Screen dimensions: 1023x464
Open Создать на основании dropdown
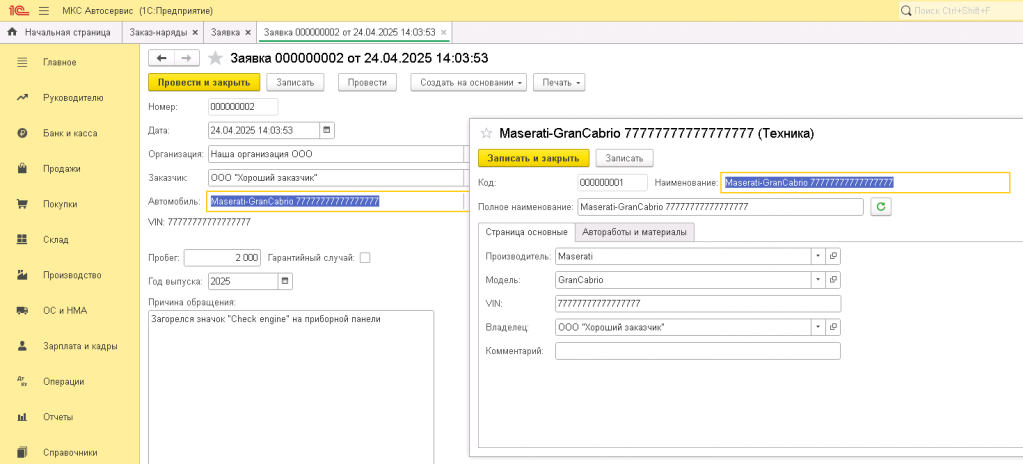[468, 83]
